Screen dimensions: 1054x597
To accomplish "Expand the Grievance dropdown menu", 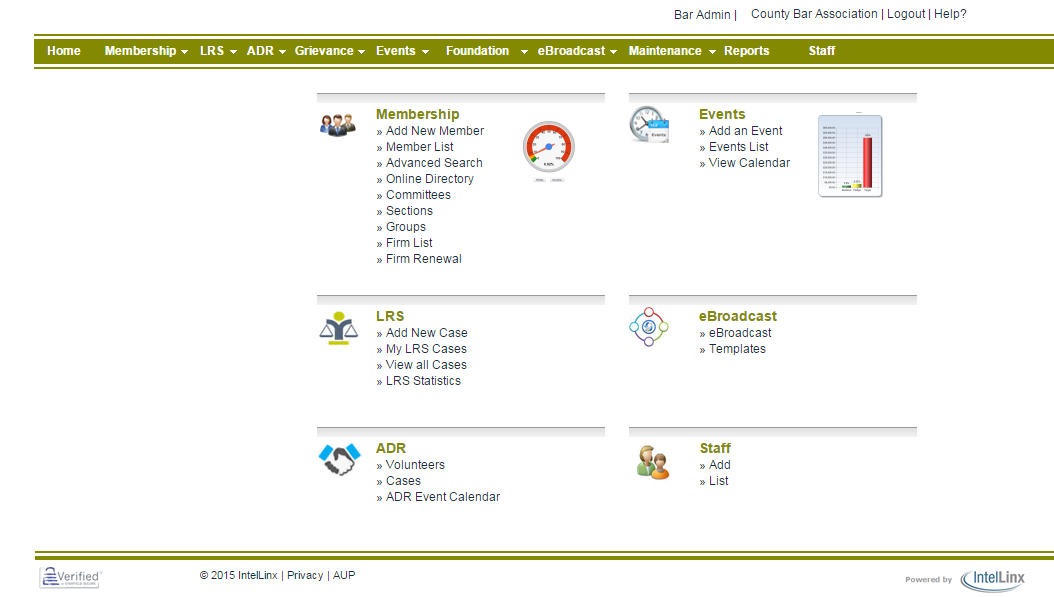I will (x=329, y=51).
